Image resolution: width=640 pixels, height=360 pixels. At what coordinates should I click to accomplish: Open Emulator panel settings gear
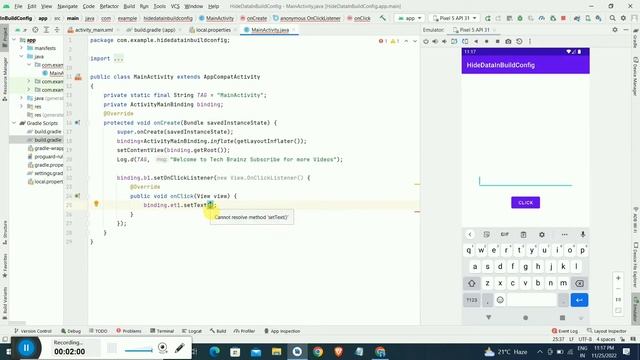(x=615, y=30)
